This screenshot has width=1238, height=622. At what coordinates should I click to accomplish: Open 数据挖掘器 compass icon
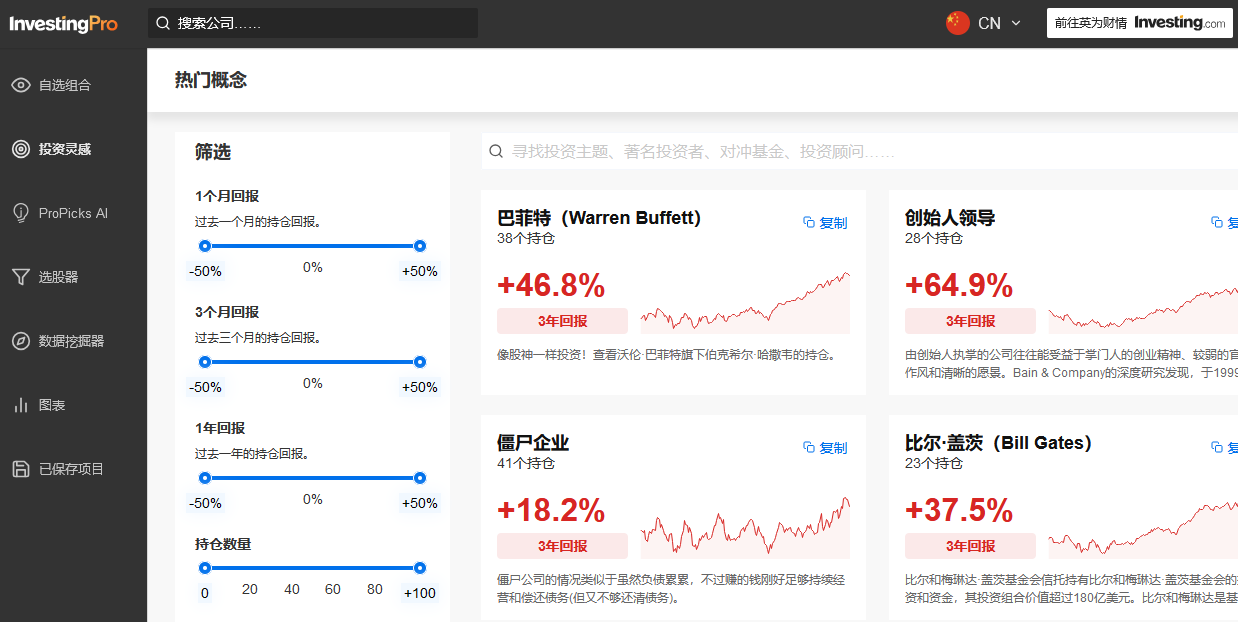tap(21, 341)
